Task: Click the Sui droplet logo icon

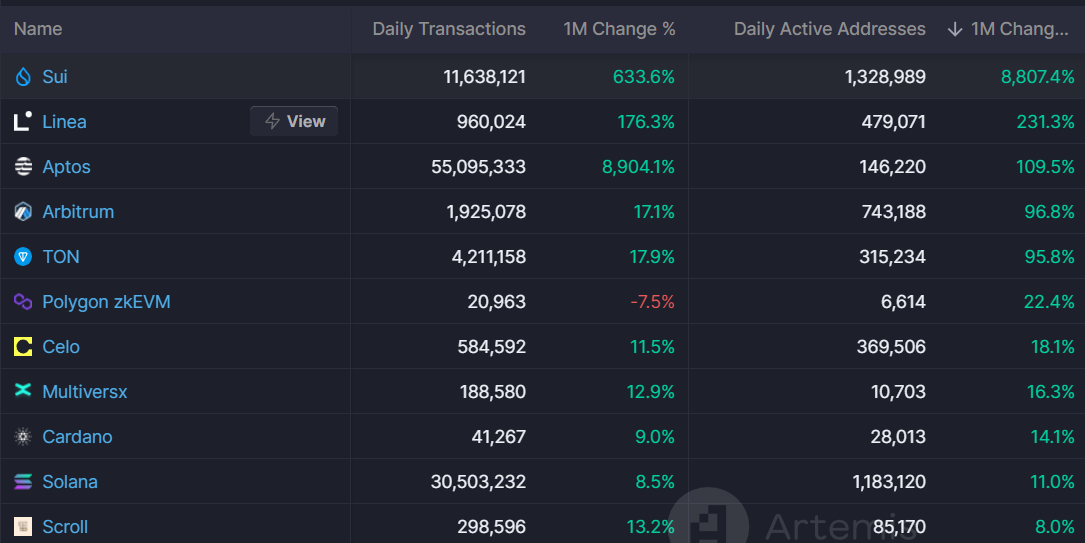Action: click(23, 77)
